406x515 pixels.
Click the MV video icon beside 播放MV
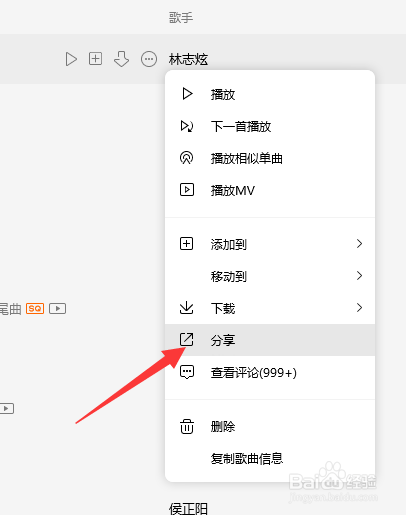coord(187,190)
